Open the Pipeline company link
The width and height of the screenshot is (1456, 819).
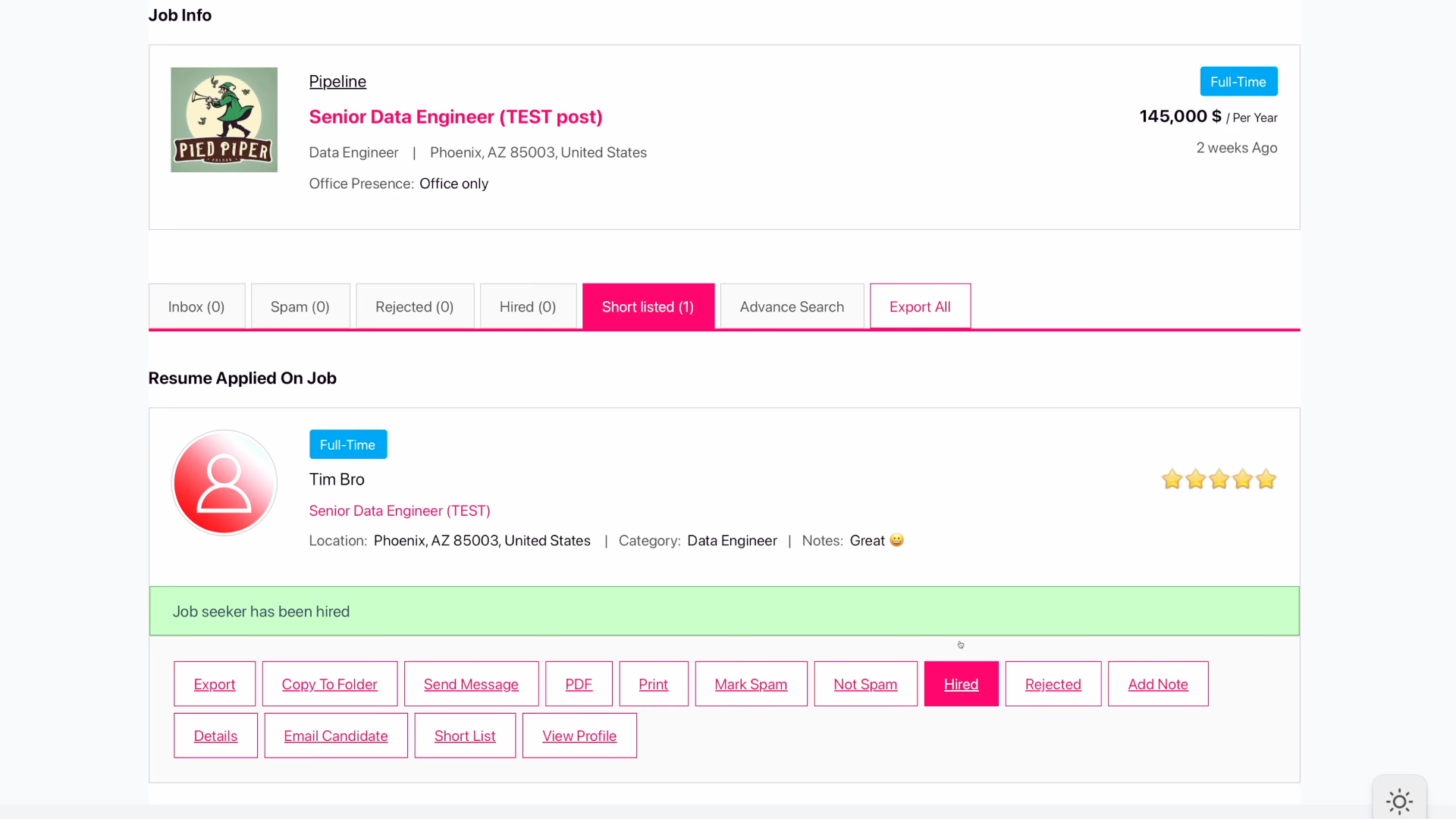(337, 81)
